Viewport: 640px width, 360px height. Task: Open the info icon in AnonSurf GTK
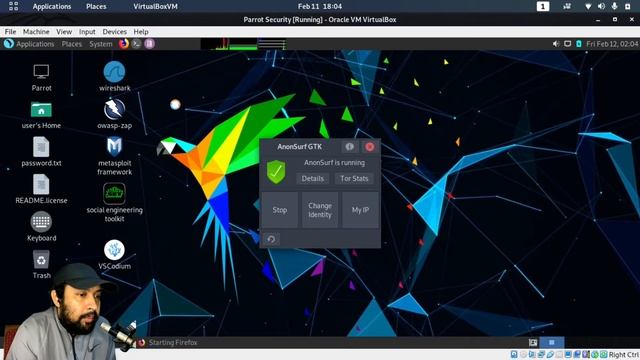349,147
